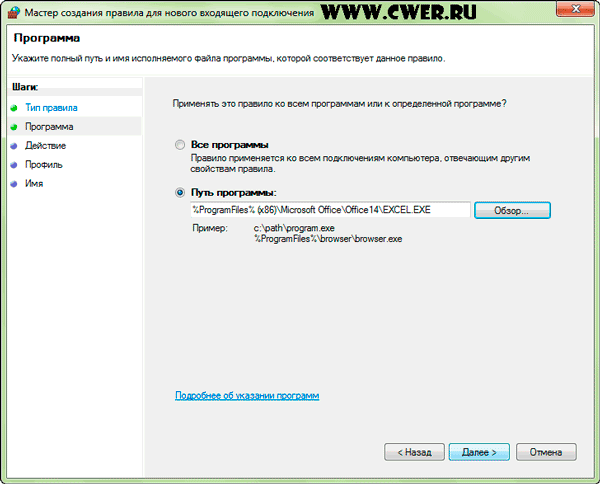Click the wizard window title text

169,13
